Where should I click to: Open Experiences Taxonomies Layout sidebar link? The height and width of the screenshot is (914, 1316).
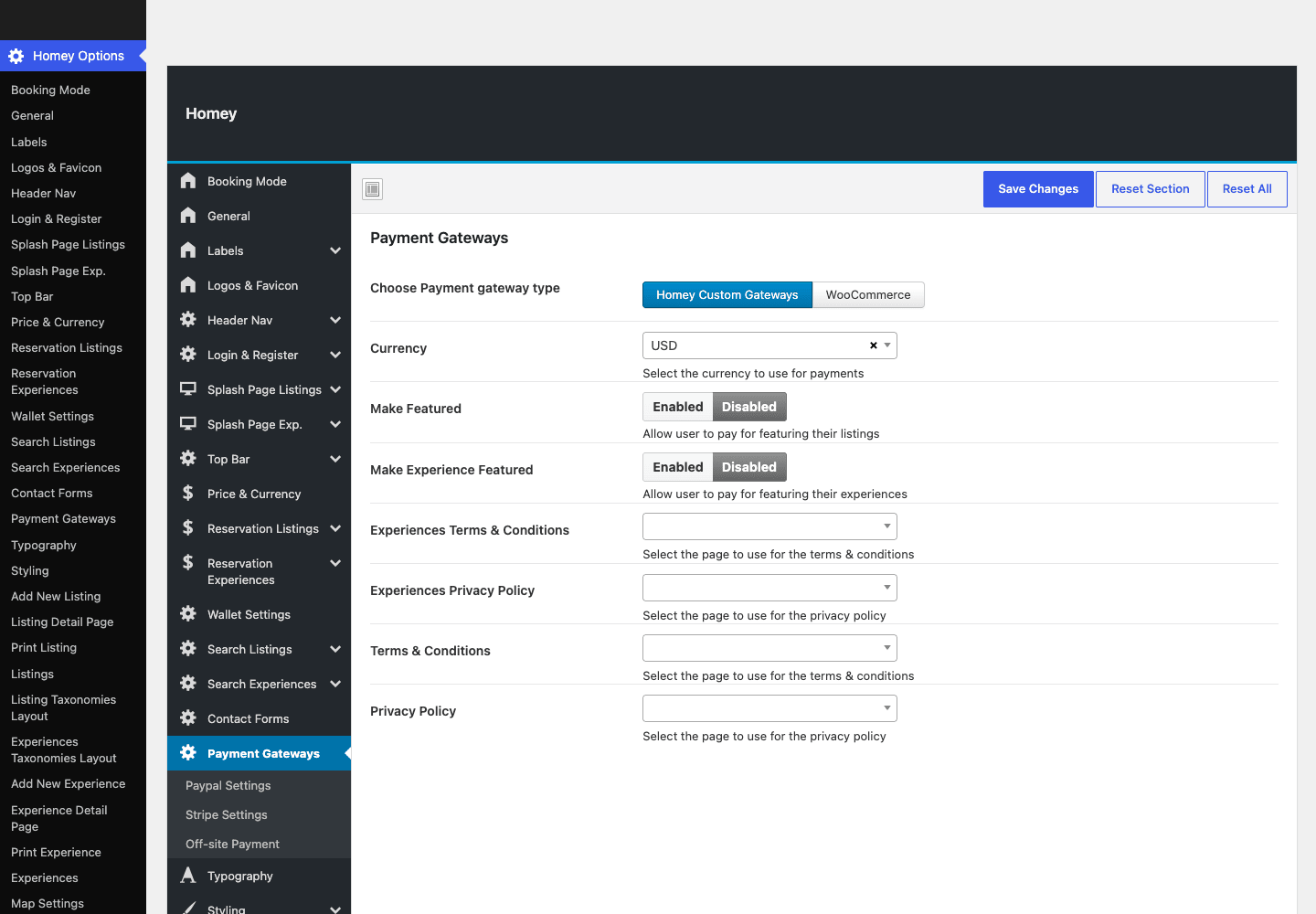(x=64, y=749)
